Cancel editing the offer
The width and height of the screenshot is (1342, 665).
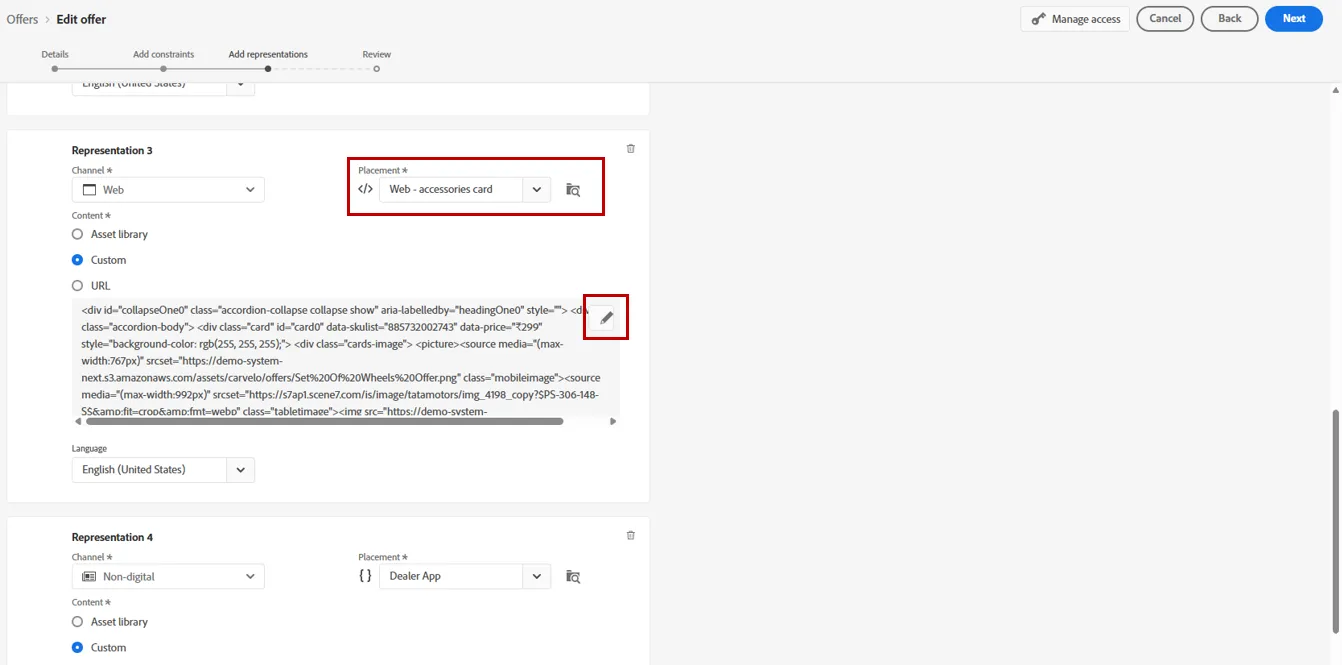1165,19
